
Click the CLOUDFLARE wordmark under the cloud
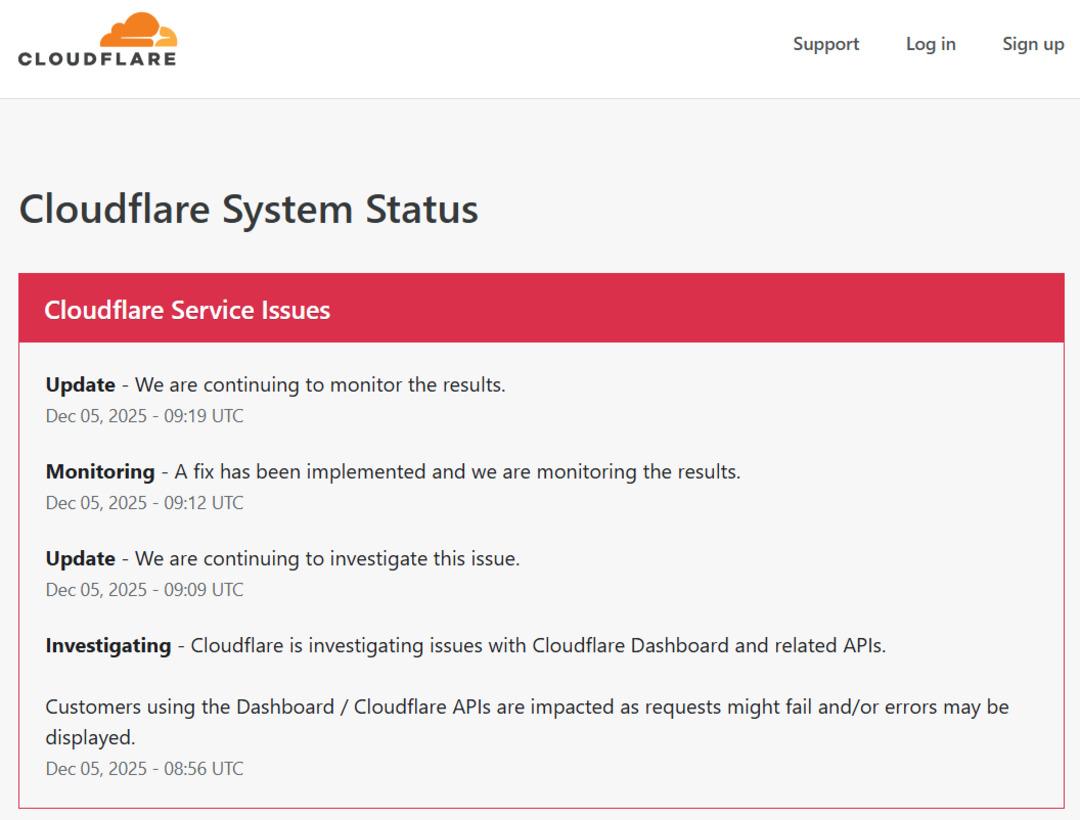click(97, 58)
